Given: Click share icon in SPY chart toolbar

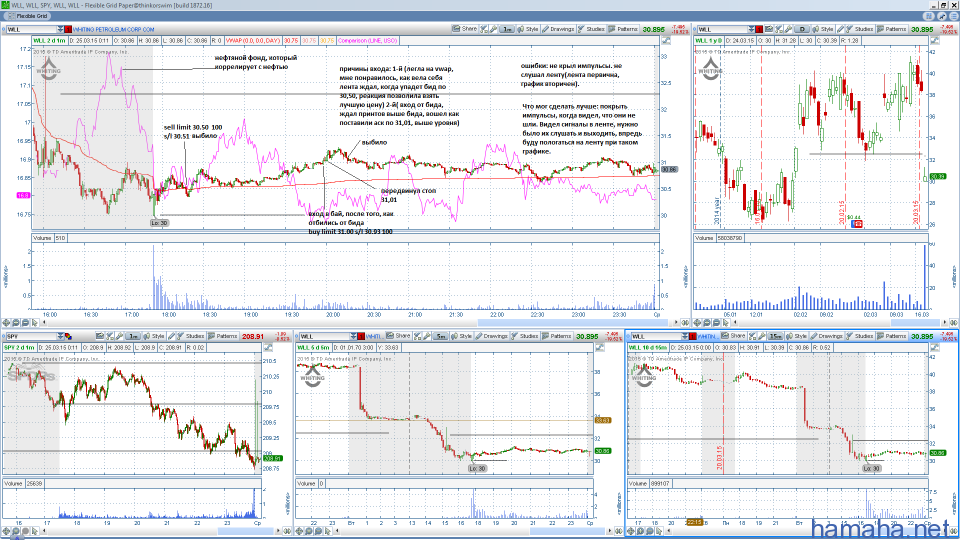Looking at the screenshot, I should 100,336.
